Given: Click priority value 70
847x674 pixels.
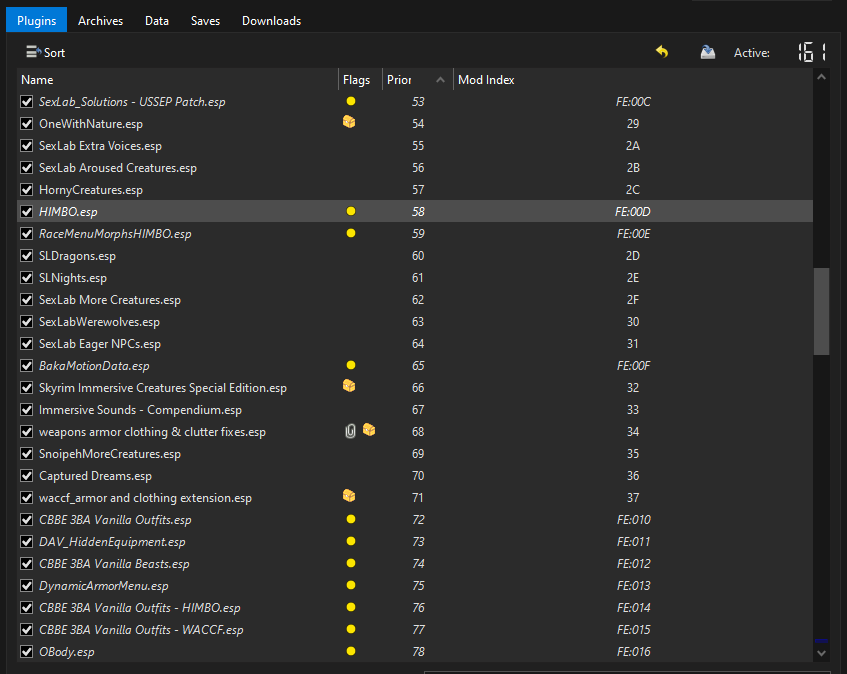Looking at the screenshot, I should click(418, 476).
